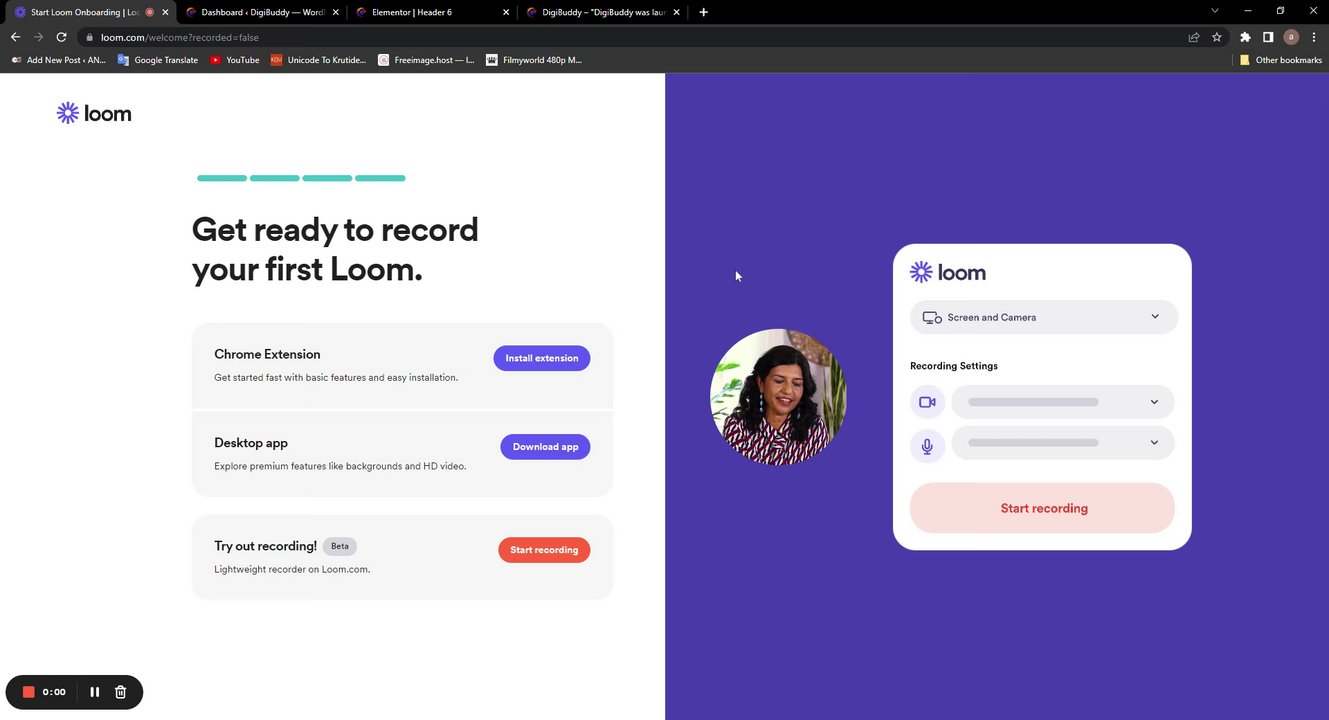Go back to previous page
Image resolution: width=1329 pixels, height=720 pixels.
(x=15, y=37)
